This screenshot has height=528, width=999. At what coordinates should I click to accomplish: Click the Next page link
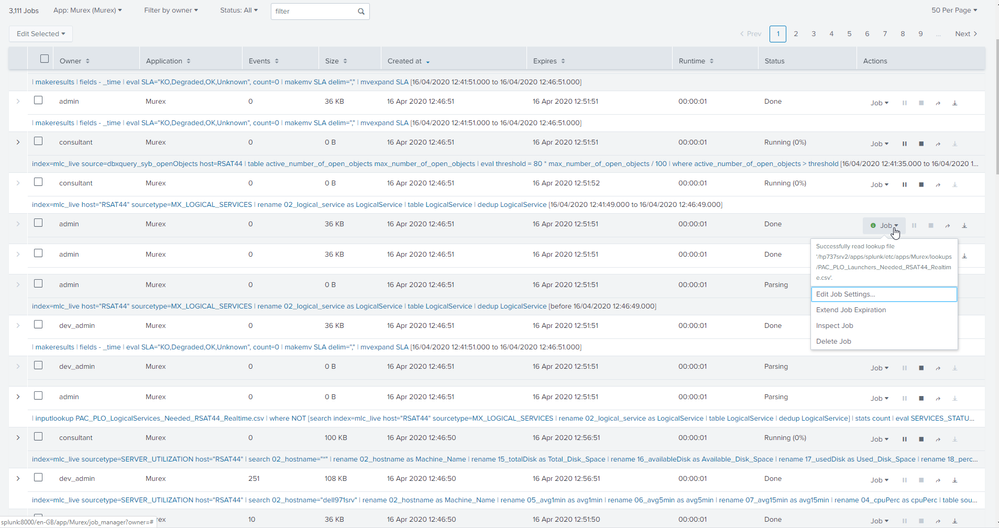click(x=966, y=34)
